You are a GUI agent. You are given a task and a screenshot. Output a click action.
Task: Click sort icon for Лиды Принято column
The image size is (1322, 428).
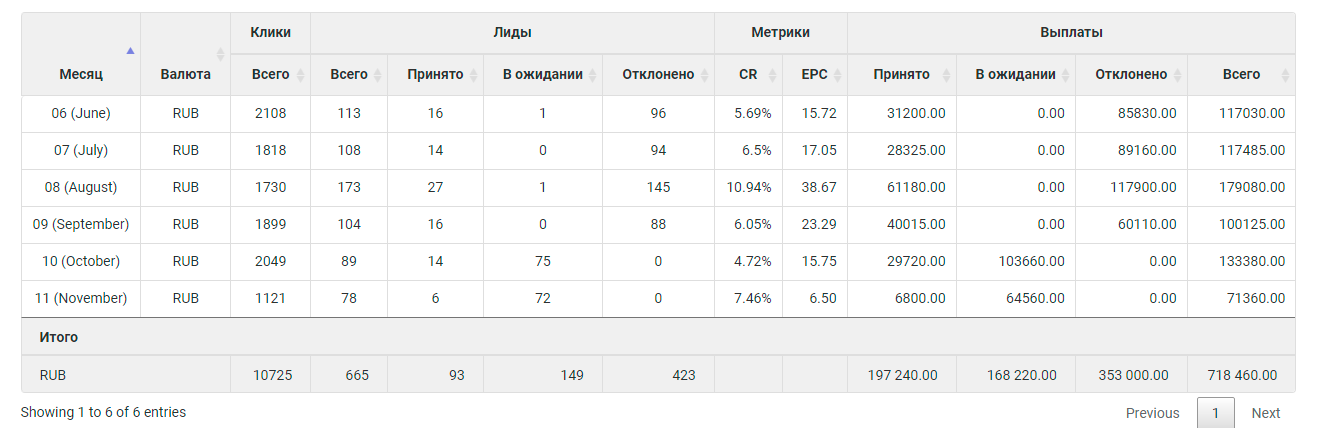[472, 75]
